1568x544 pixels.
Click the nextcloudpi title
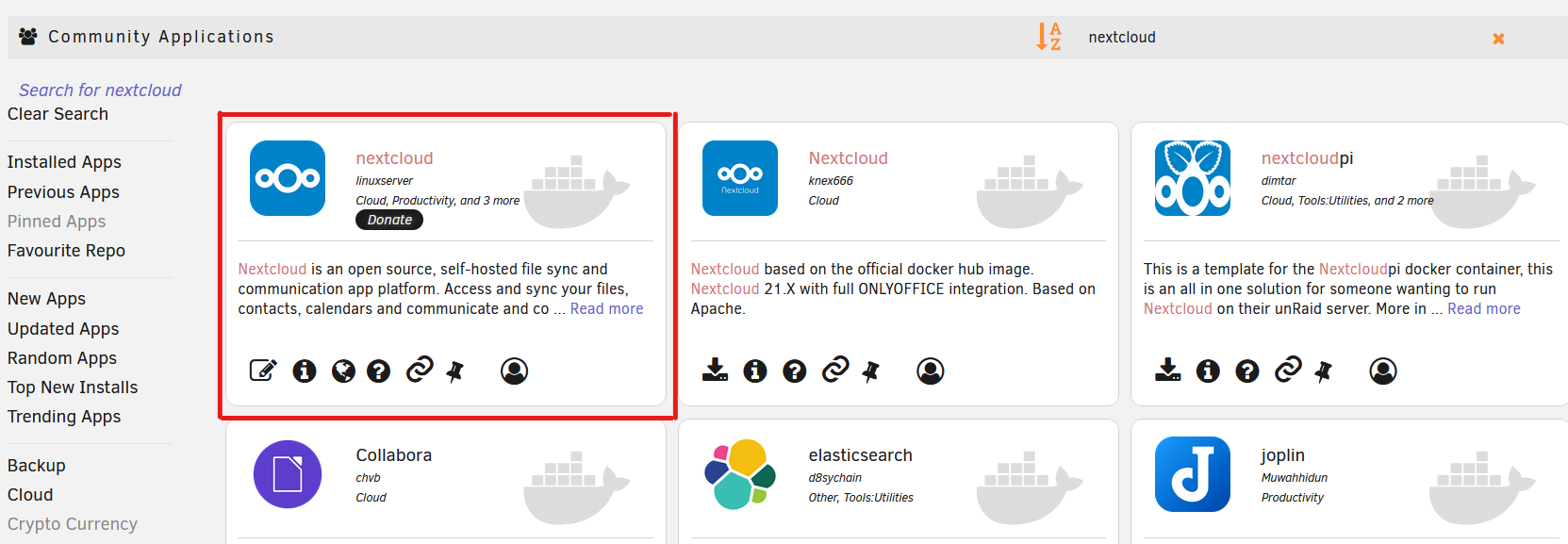pyautogui.click(x=1307, y=158)
